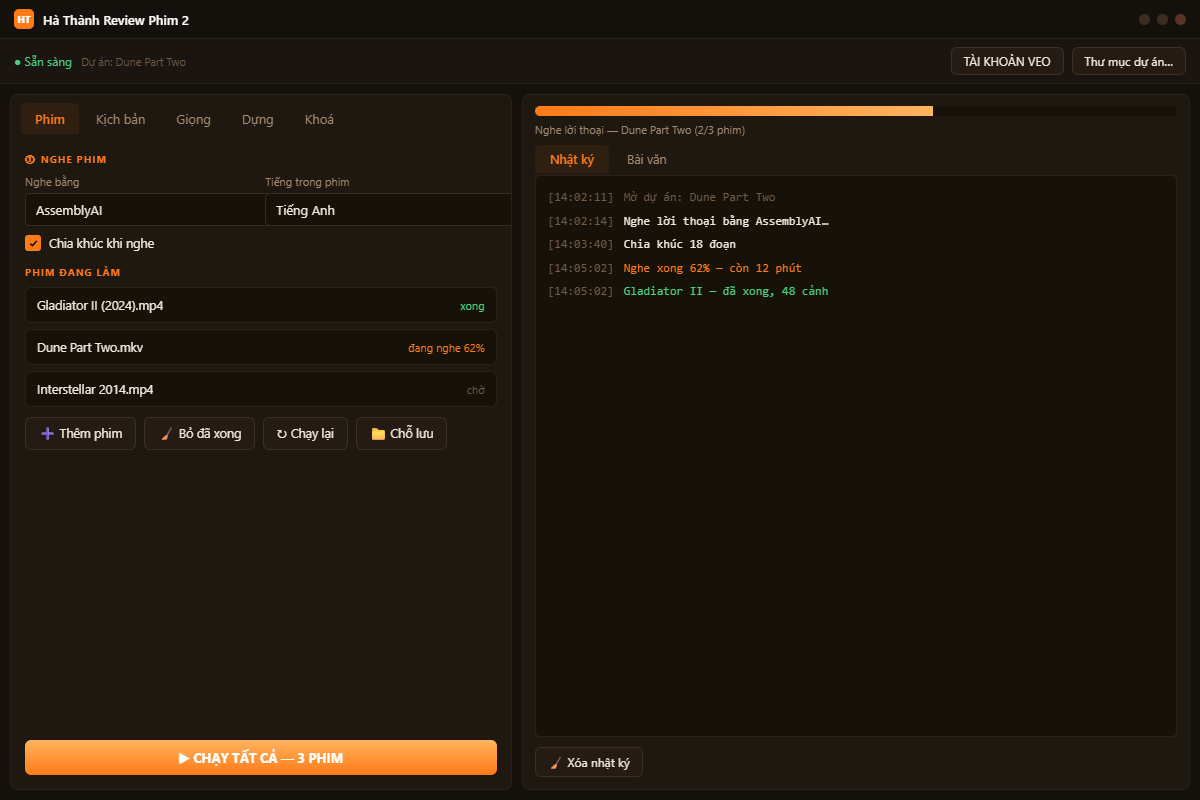Image resolution: width=1200 pixels, height=800 pixels.
Task: Show the Nhật ký log tab
Action: point(572,159)
